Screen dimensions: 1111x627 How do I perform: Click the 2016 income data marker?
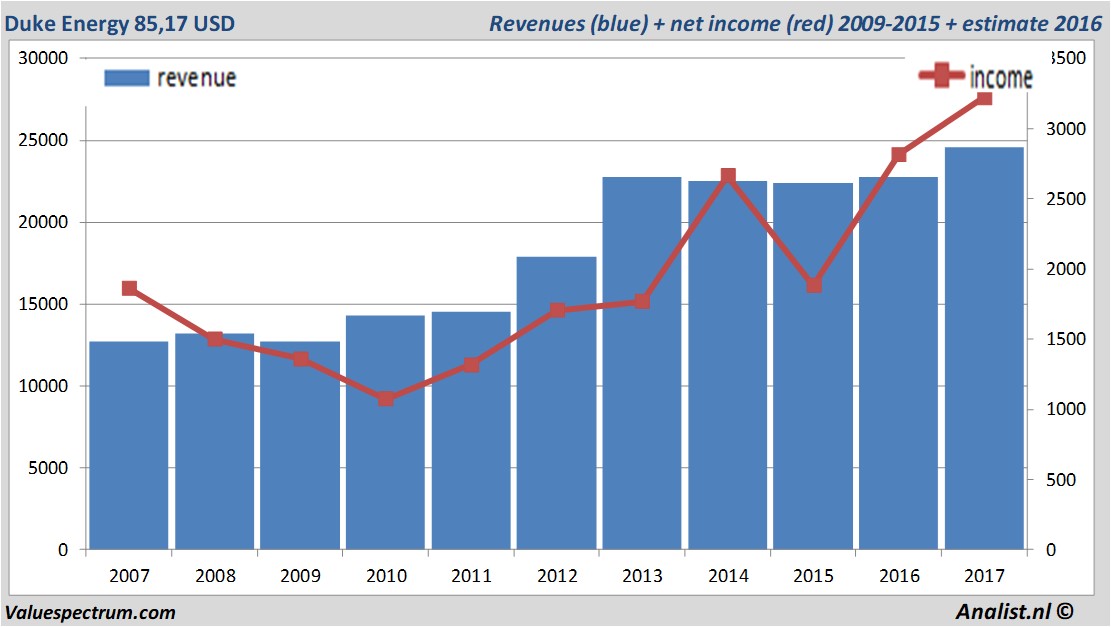[899, 154]
